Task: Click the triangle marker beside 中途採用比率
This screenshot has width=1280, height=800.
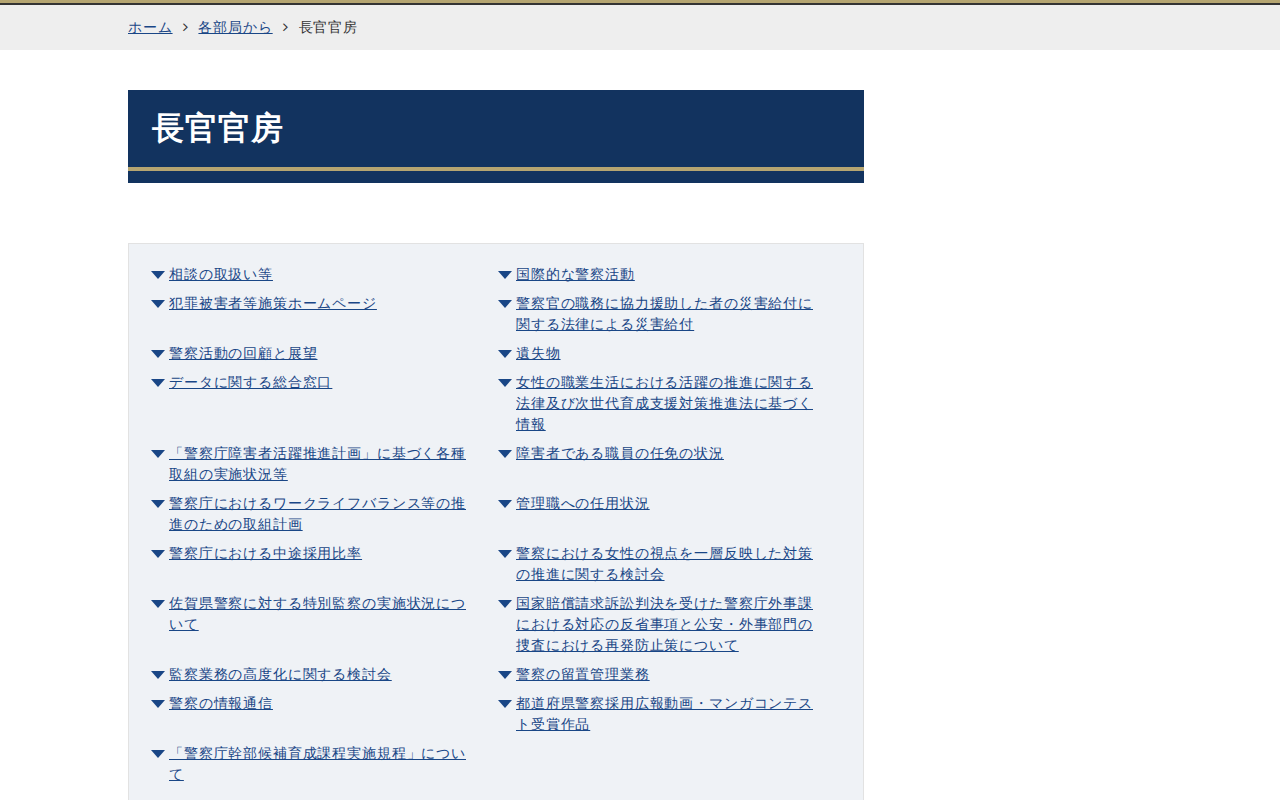Action: coord(158,554)
